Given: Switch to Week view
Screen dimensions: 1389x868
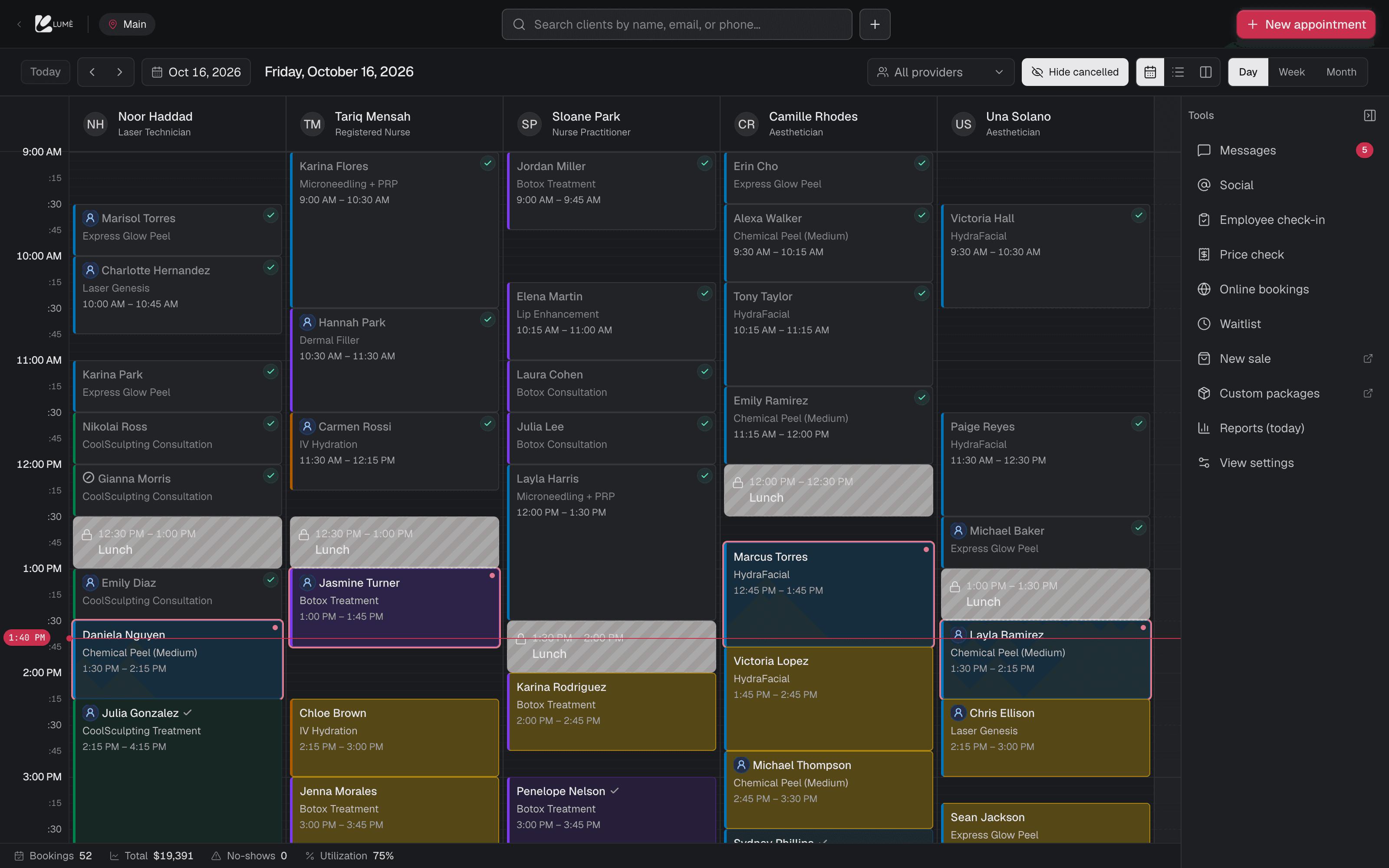Looking at the screenshot, I should point(1291,72).
